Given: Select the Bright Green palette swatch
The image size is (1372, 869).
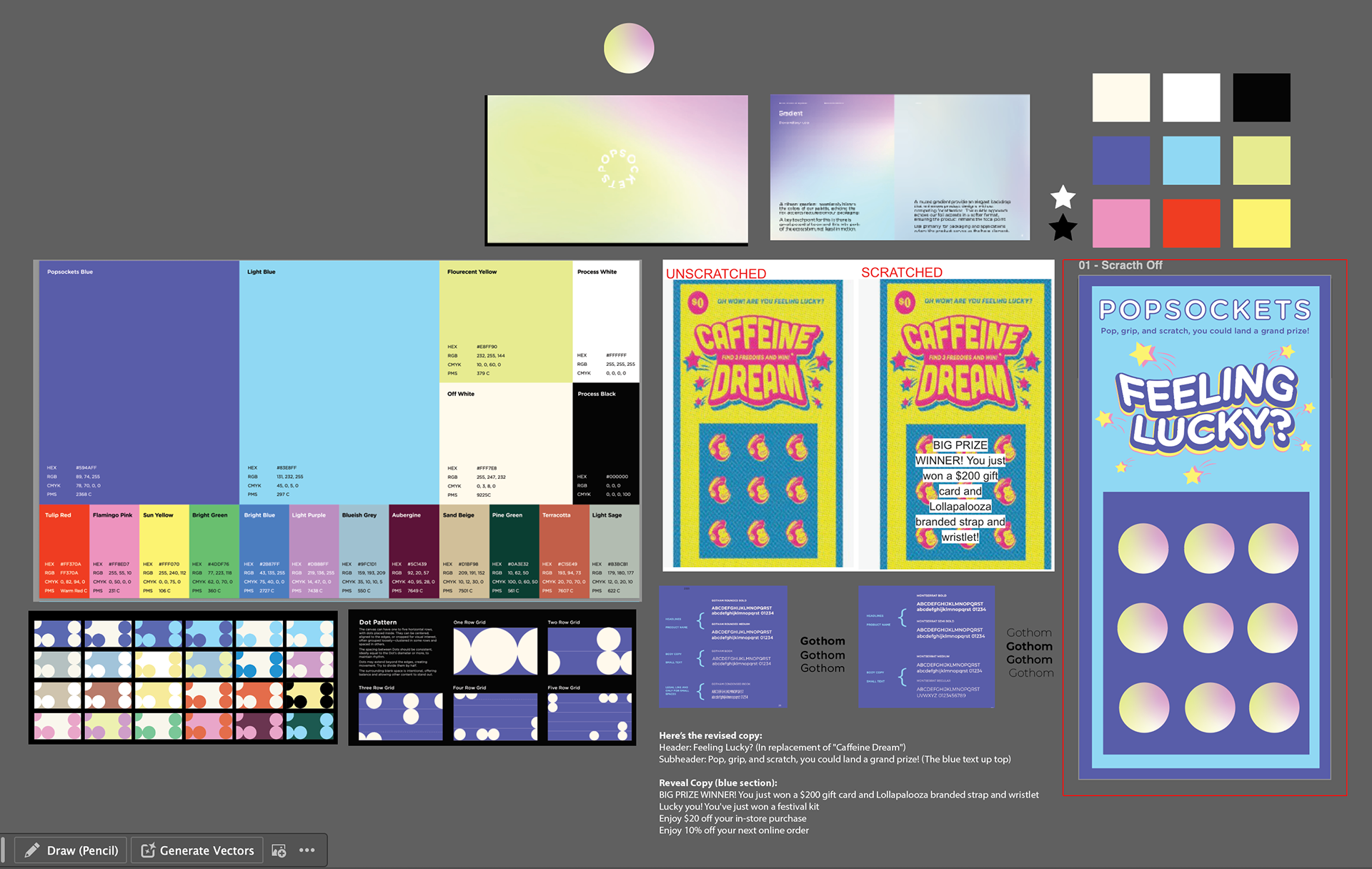Looking at the screenshot, I should (x=214, y=552).
